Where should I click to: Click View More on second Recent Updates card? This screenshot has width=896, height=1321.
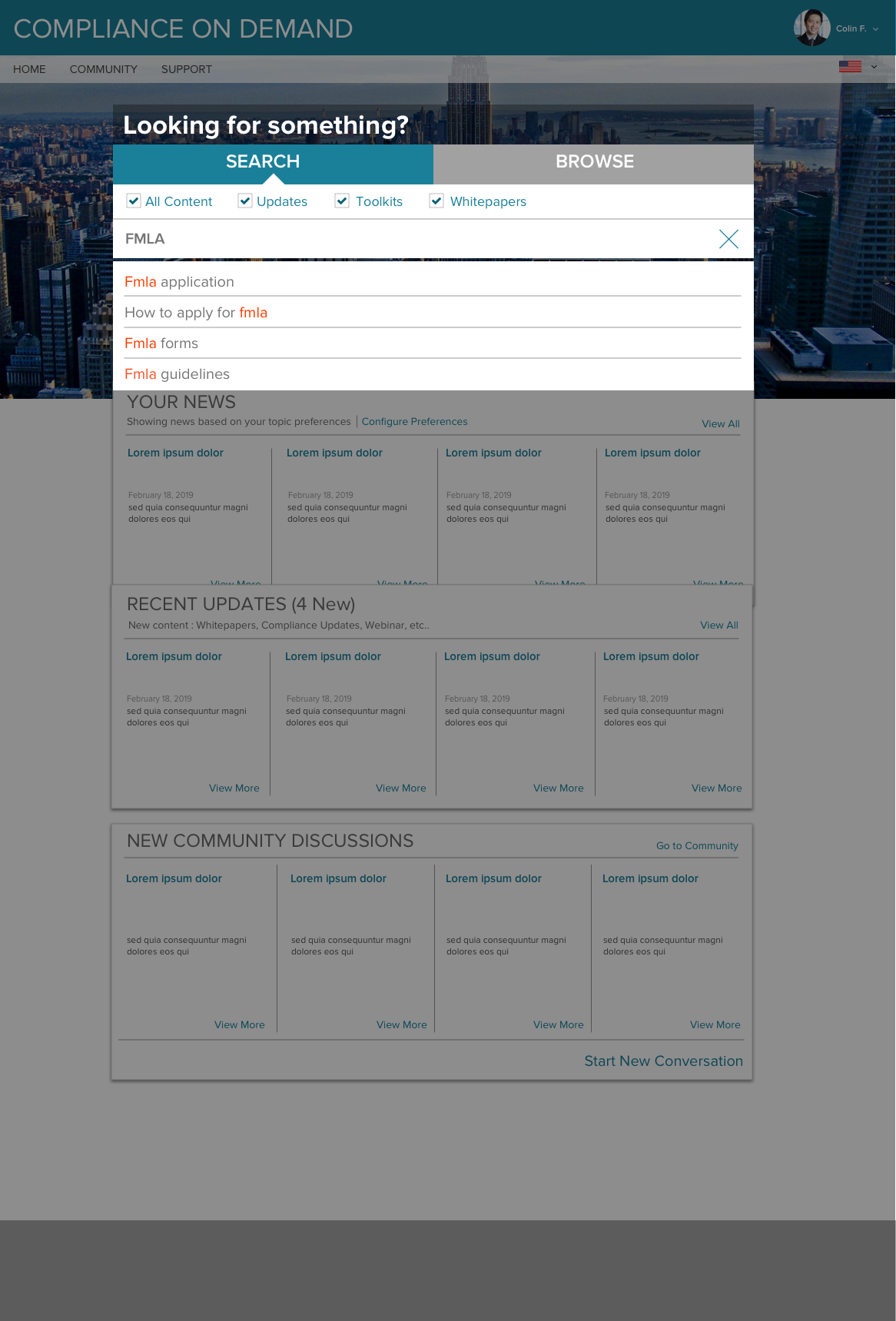401,788
